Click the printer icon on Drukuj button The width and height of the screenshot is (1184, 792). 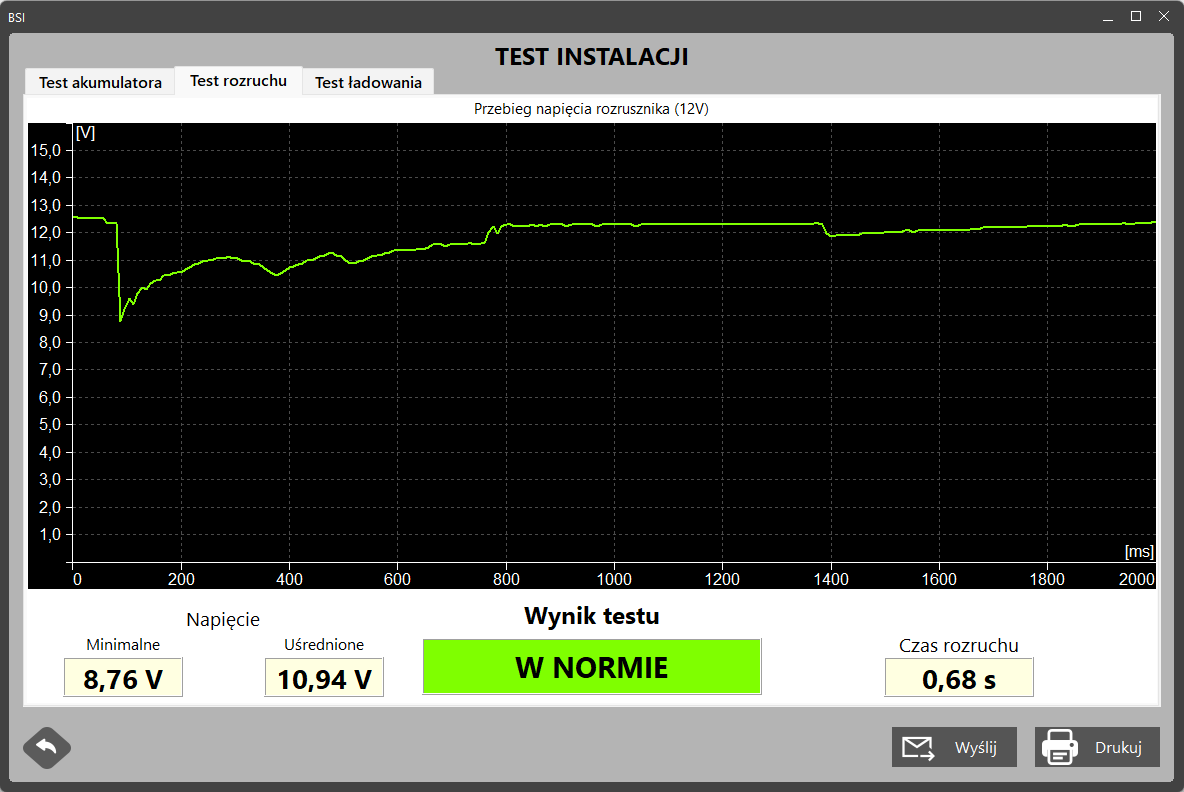1059,747
